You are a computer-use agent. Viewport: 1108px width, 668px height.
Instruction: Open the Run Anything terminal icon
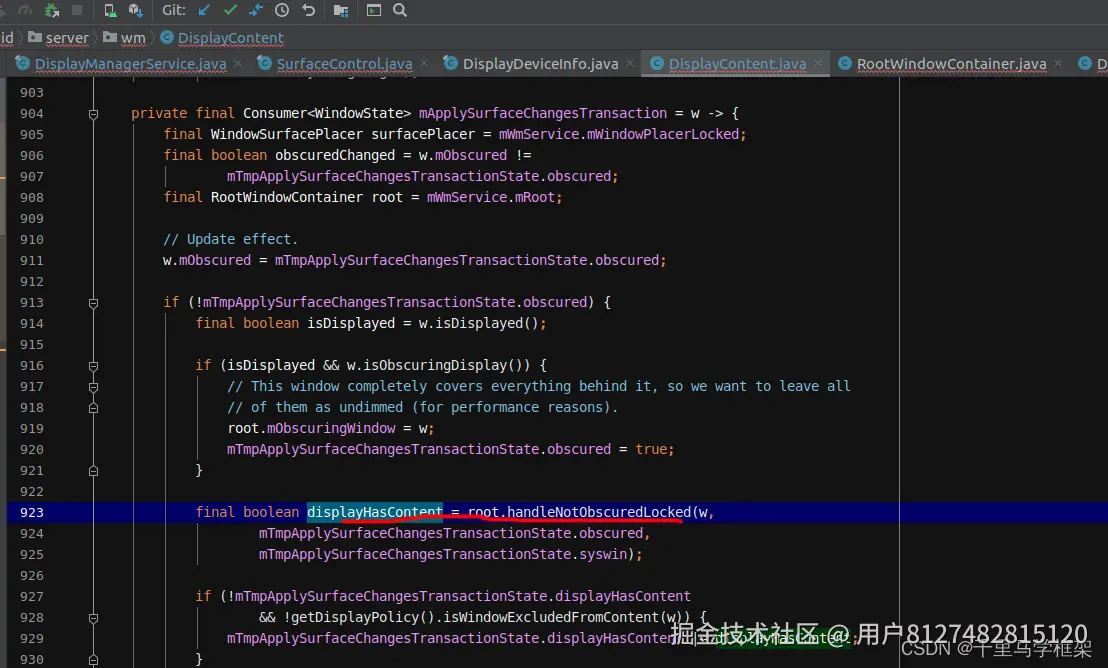pos(374,10)
